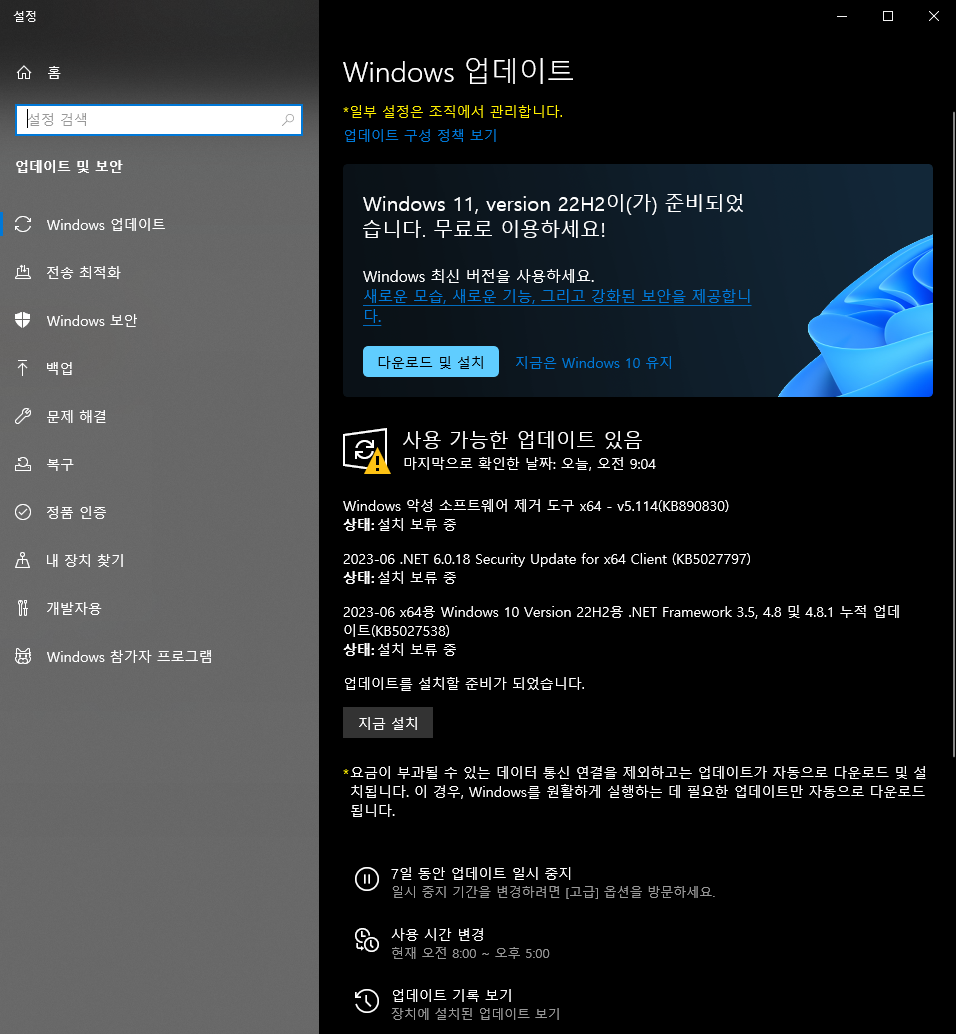This screenshot has height=1034, width=956.
Task: Click the 복구 recovery icon
Action: [23, 464]
